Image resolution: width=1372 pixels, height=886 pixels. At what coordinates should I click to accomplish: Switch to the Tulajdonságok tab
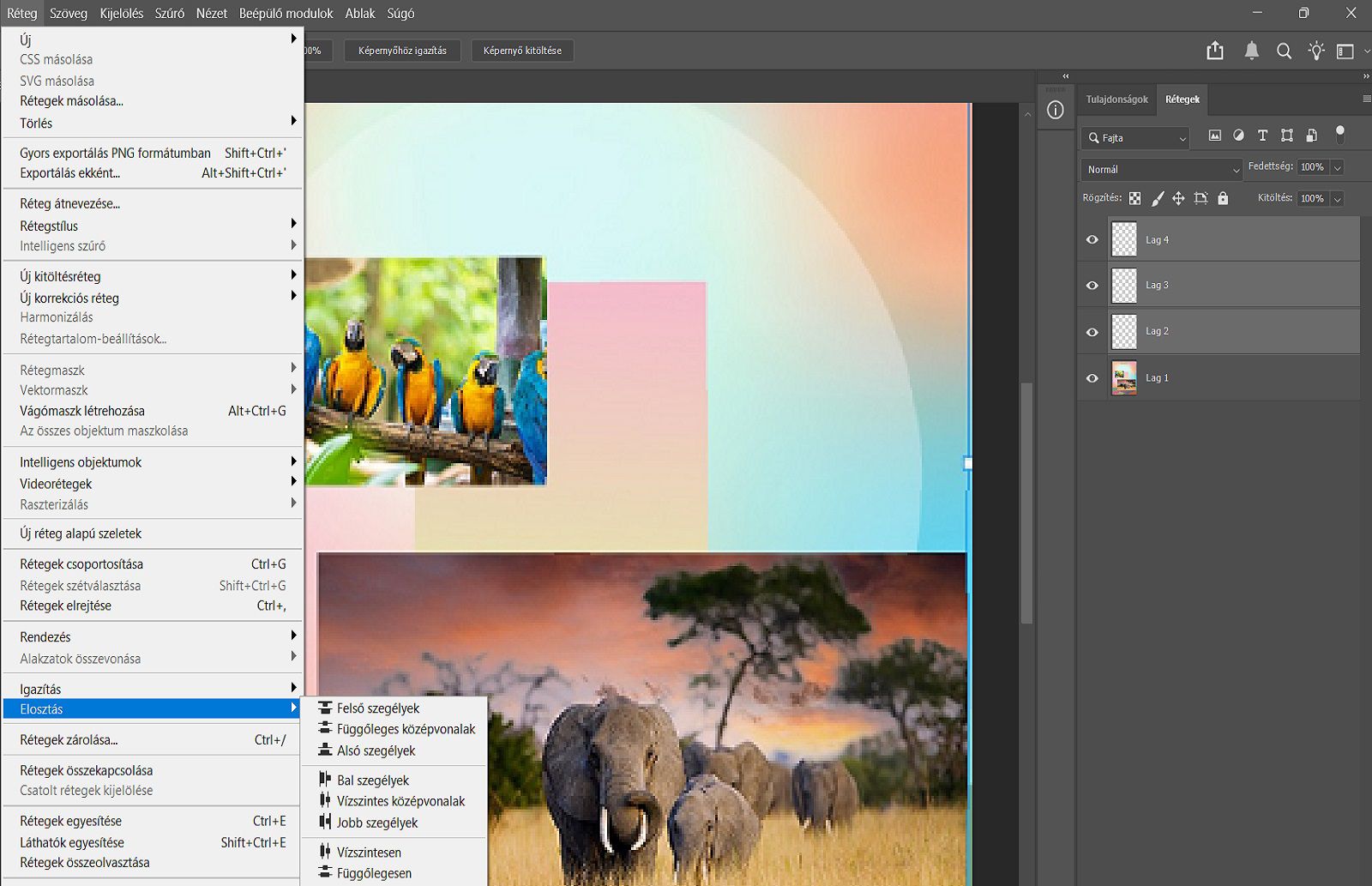point(1116,99)
